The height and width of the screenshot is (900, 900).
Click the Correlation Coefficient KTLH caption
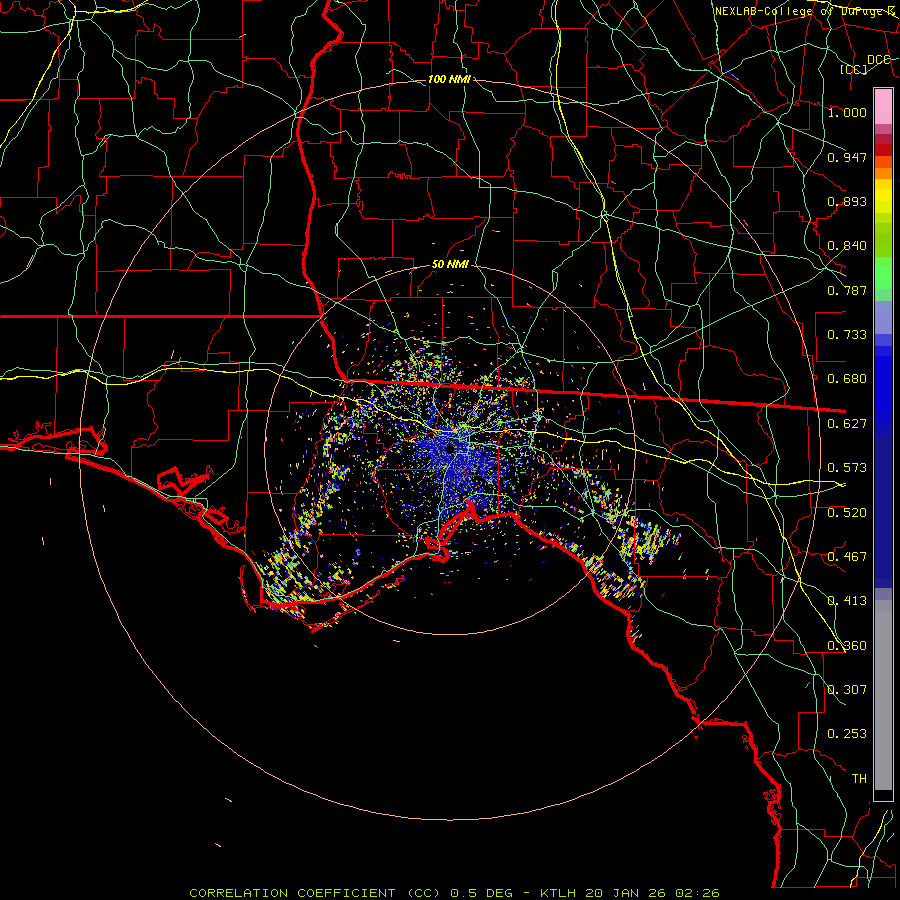pyautogui.click(x=454, y=893)
